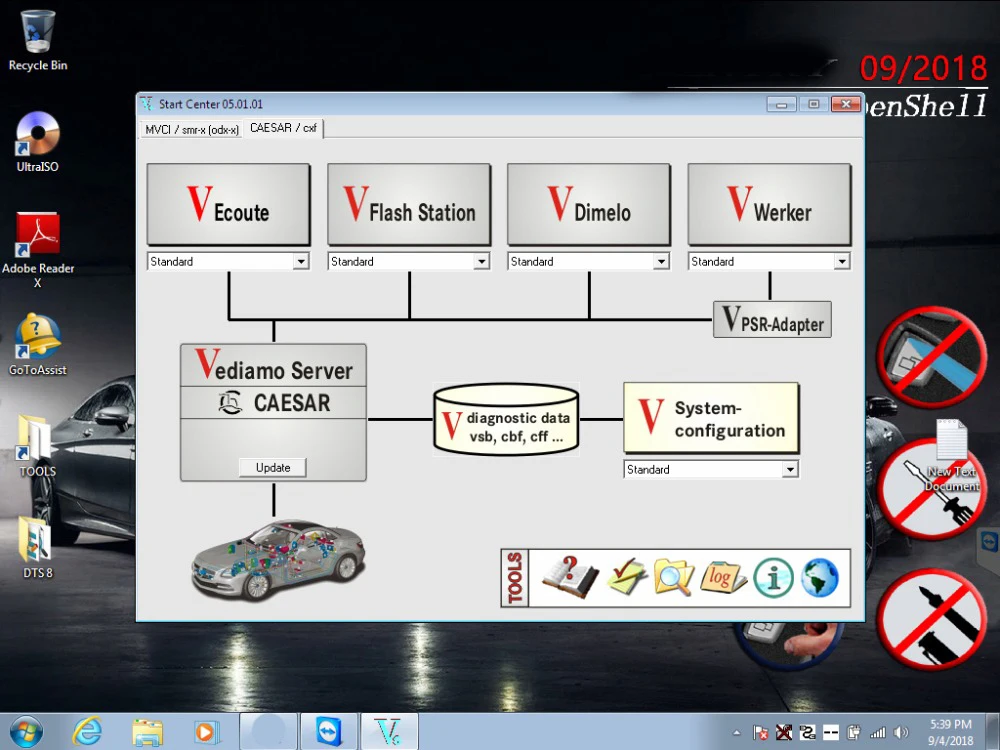Open the network signal tray icon

[x=878, y=733]
